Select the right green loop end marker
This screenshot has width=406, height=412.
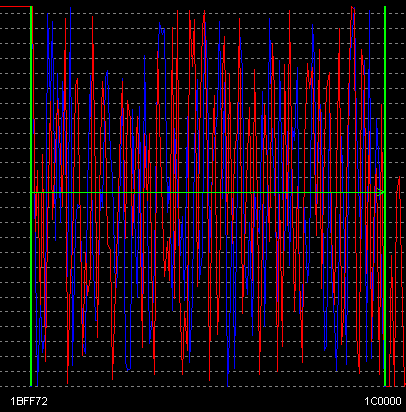[385, 196]
